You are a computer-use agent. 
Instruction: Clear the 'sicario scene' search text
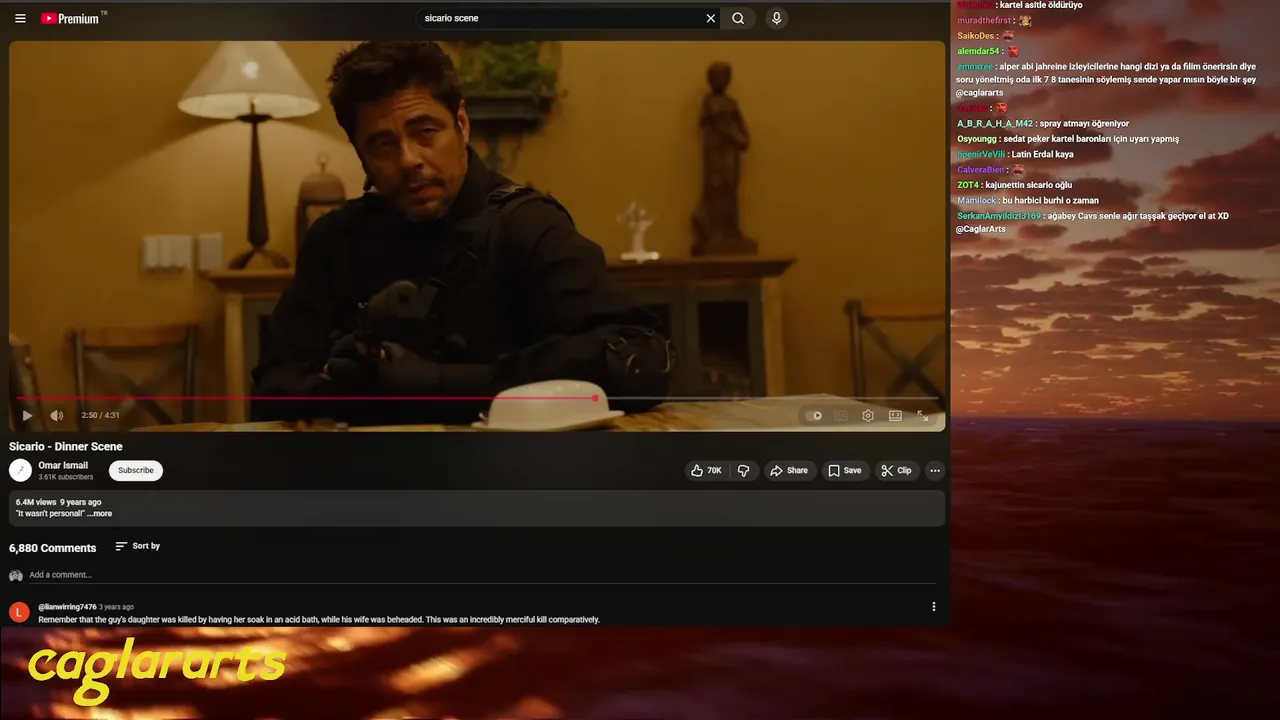tap(711, 18)
